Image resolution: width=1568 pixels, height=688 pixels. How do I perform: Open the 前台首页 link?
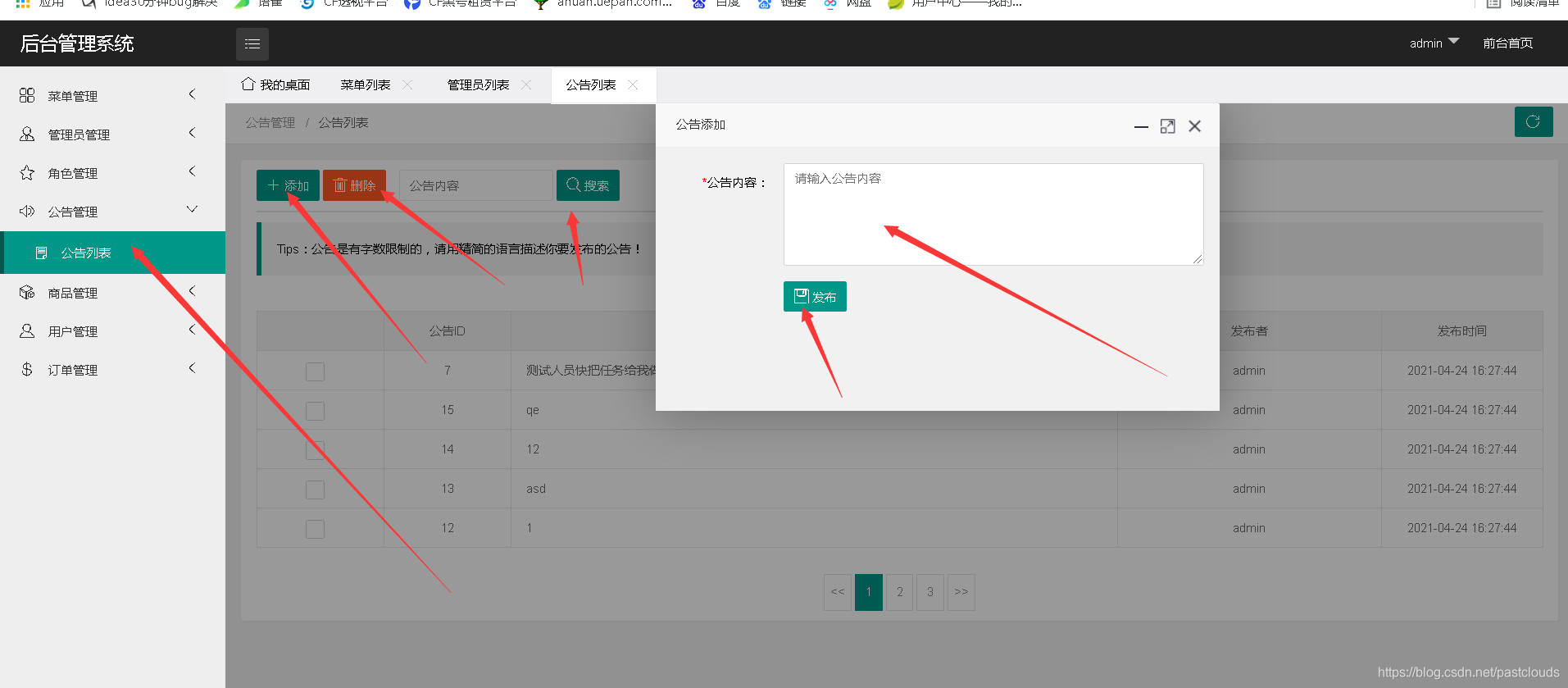(x=1507, y=43)
